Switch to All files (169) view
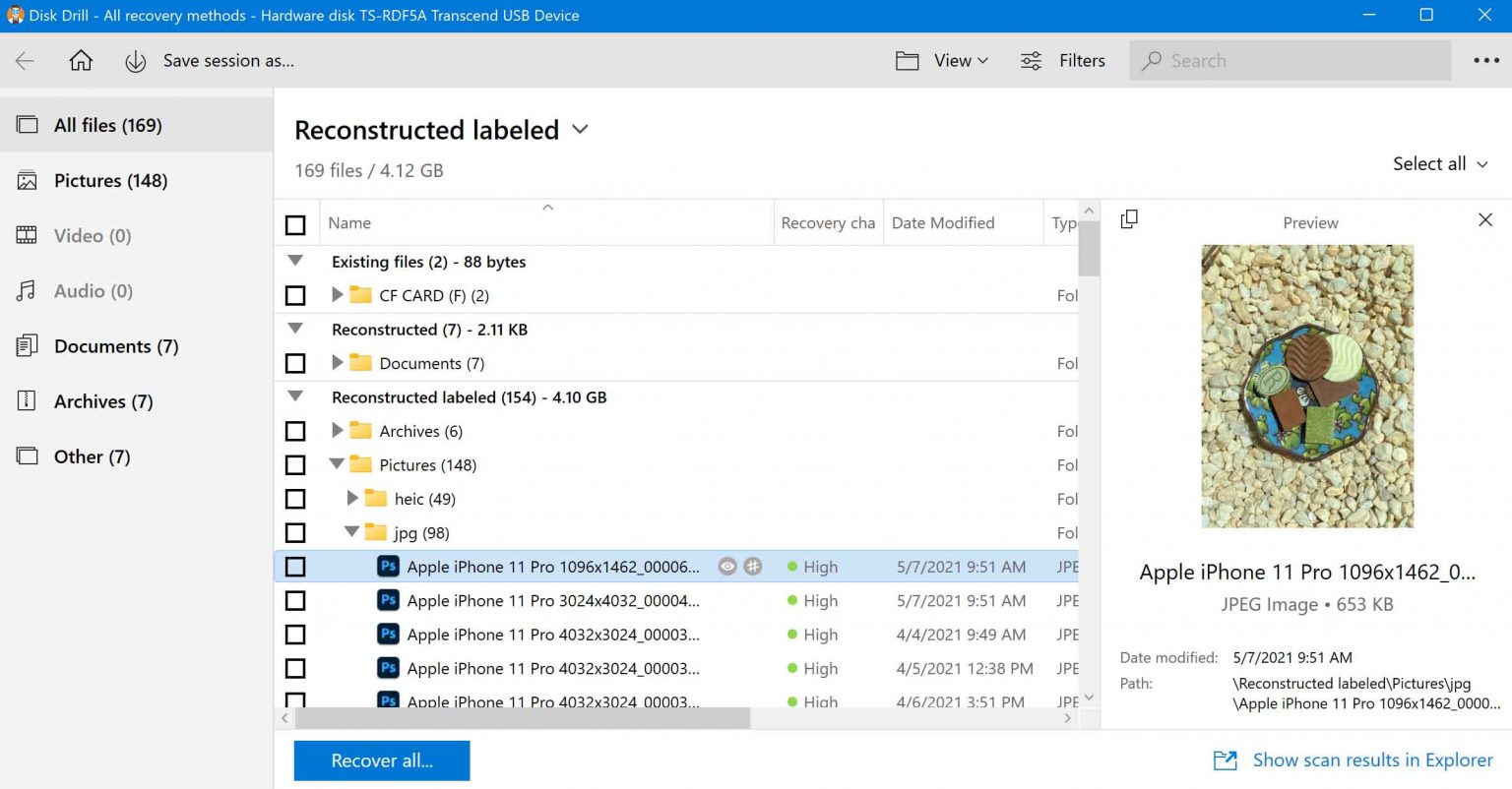1512x789 pixels. click(107, 125)
